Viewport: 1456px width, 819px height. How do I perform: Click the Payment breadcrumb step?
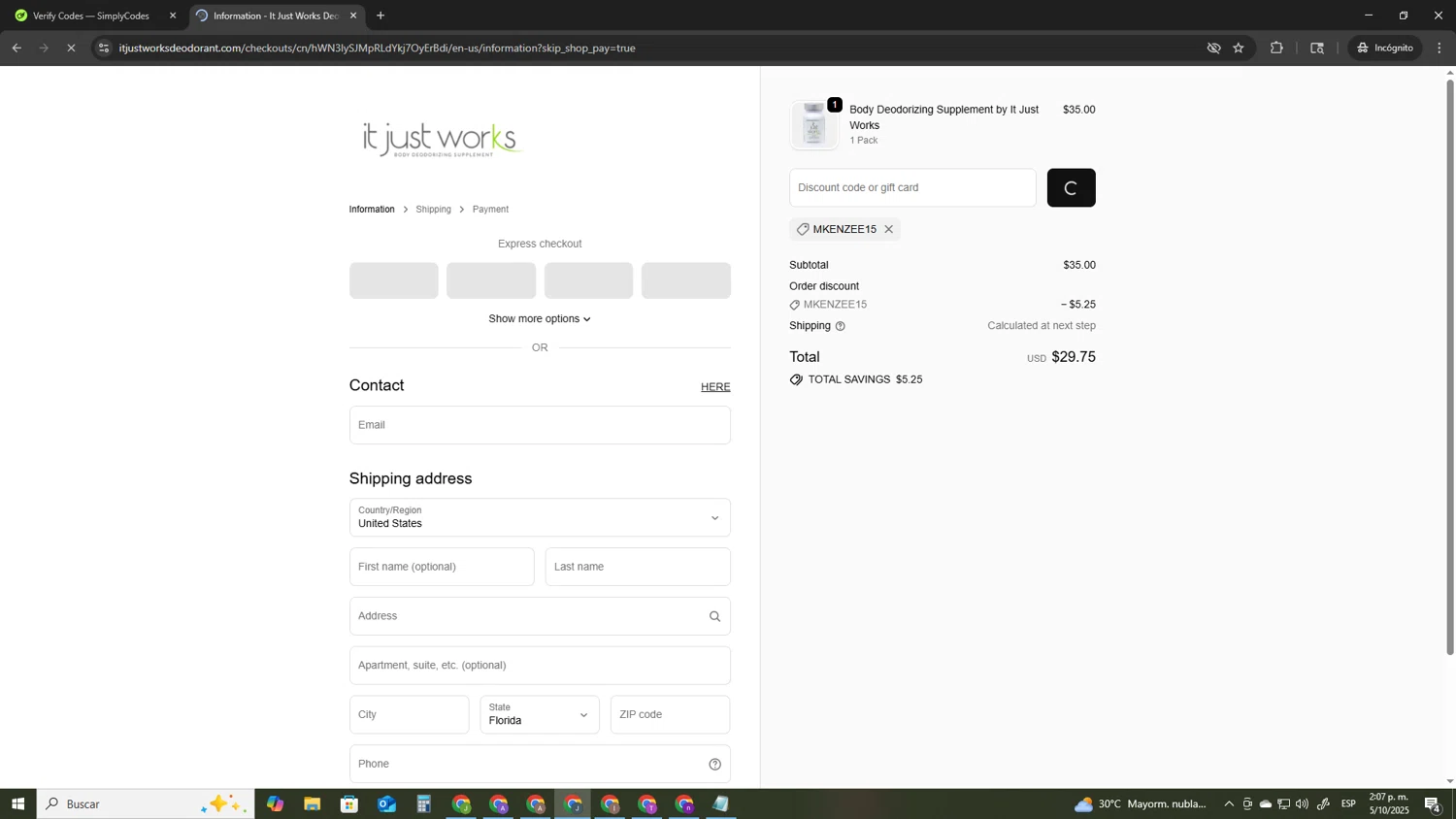(x=490, y=210)
